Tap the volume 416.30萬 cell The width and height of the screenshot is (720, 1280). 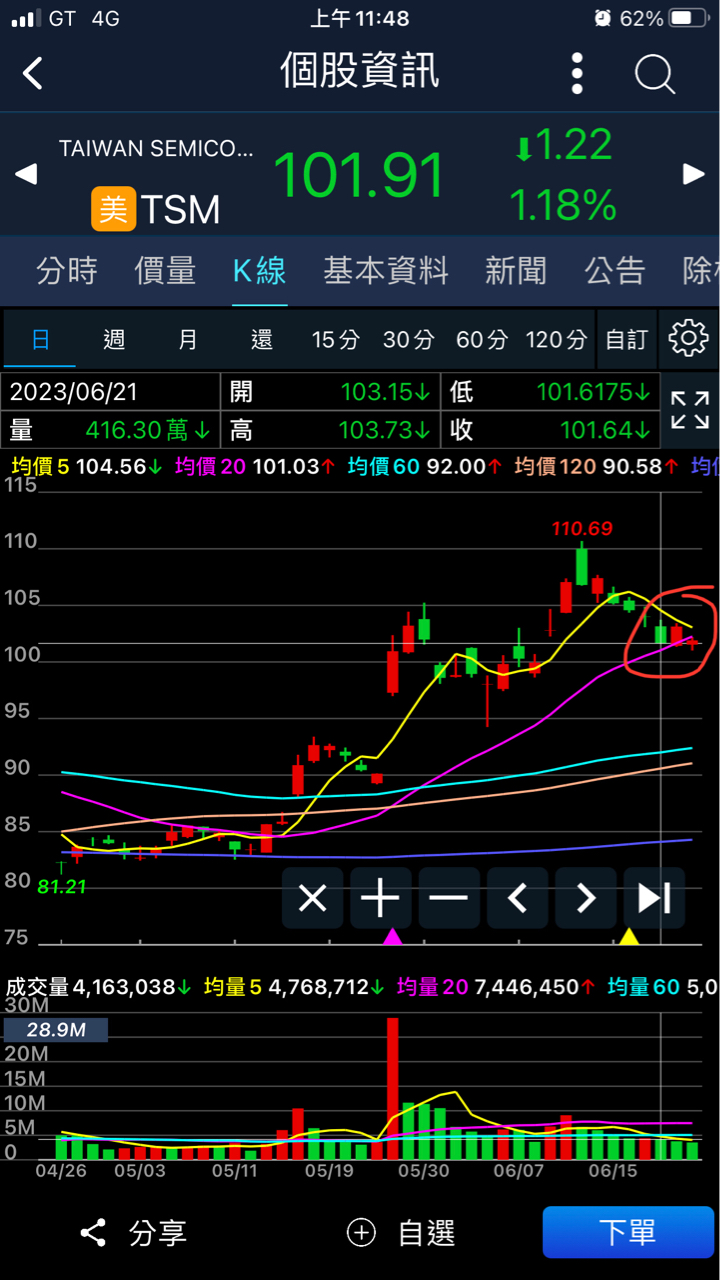coord(112,430)
